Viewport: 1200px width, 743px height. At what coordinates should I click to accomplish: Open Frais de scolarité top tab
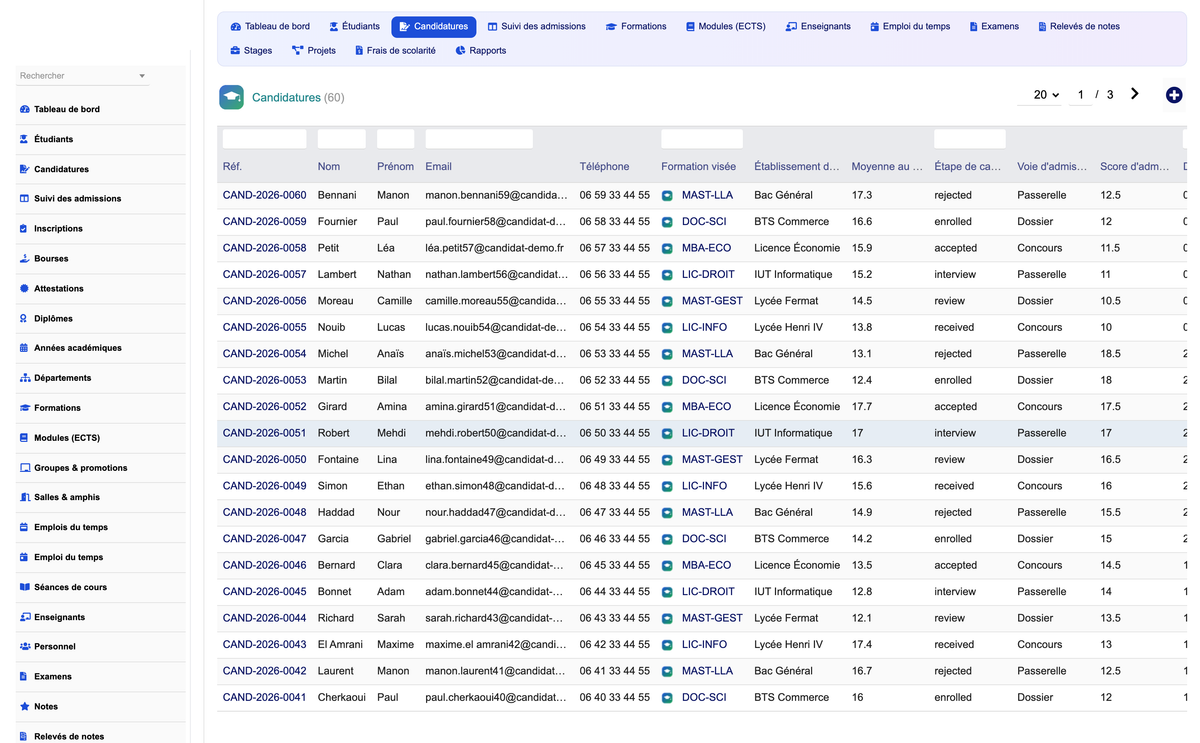pyautogui.click(x=395, y=50)
